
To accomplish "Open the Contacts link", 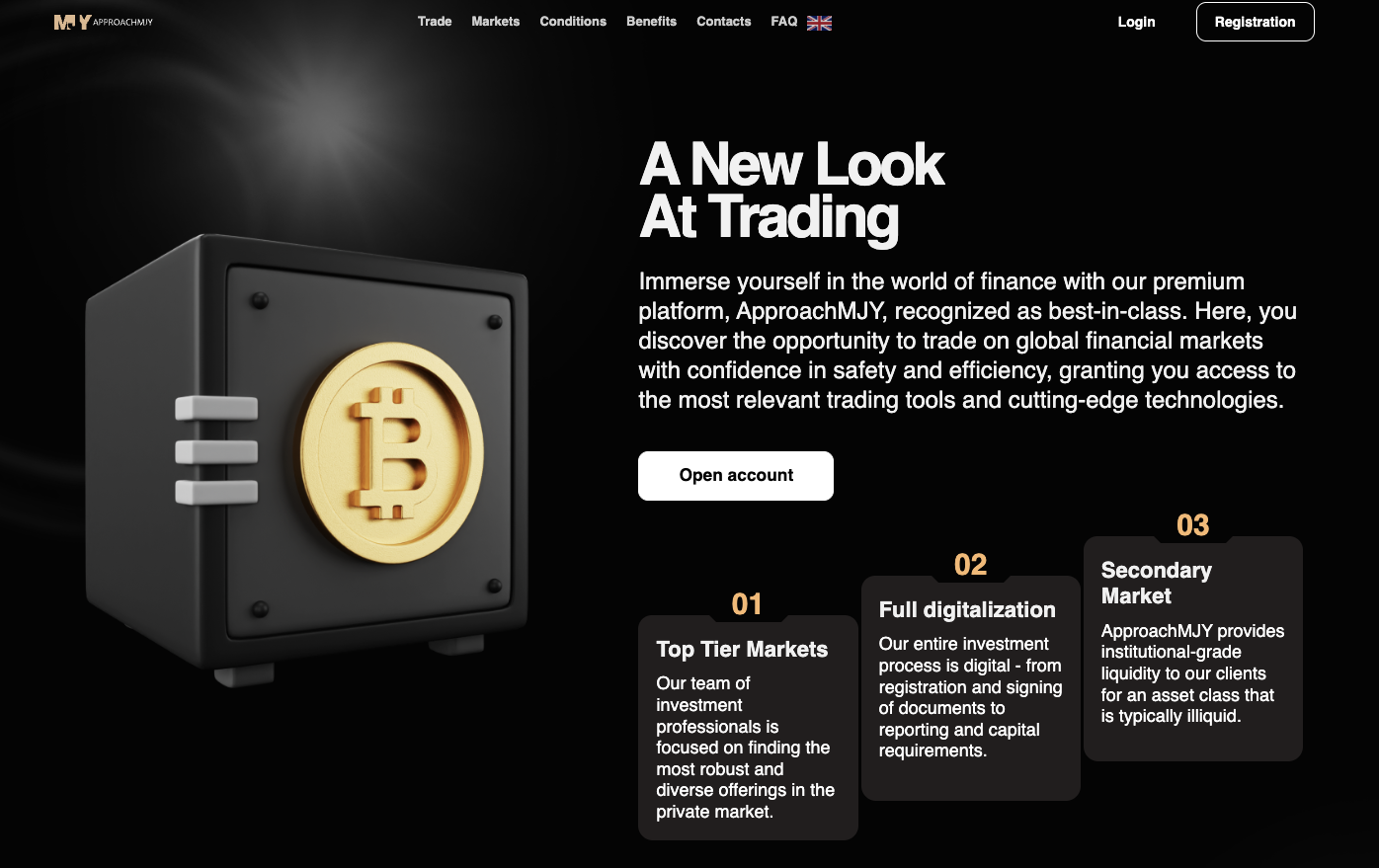I will [x=724, y=22].
